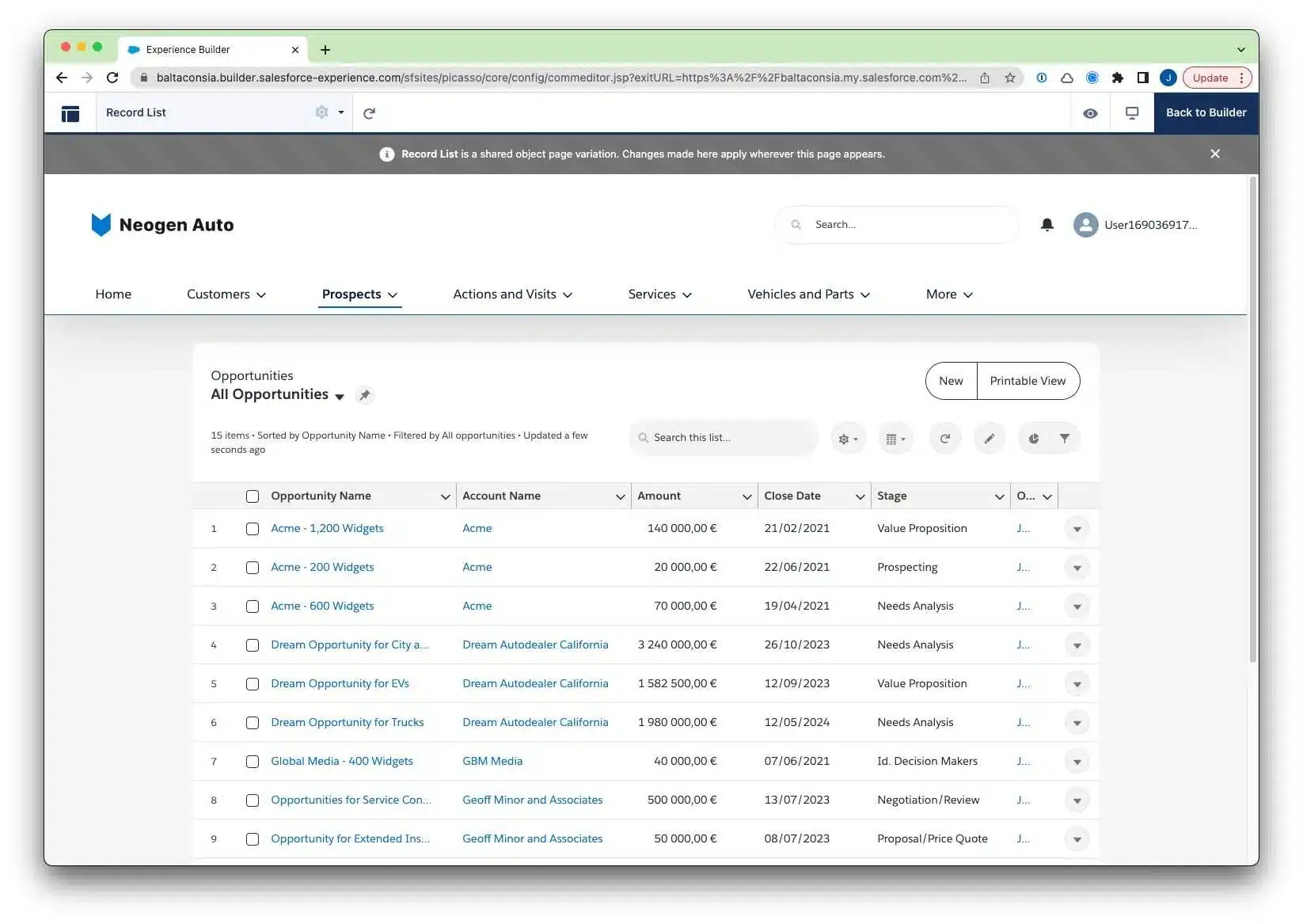Toggle the select-all checkbox in header
The width and height of the screenshot is (1303, 924).
(253, 496)
